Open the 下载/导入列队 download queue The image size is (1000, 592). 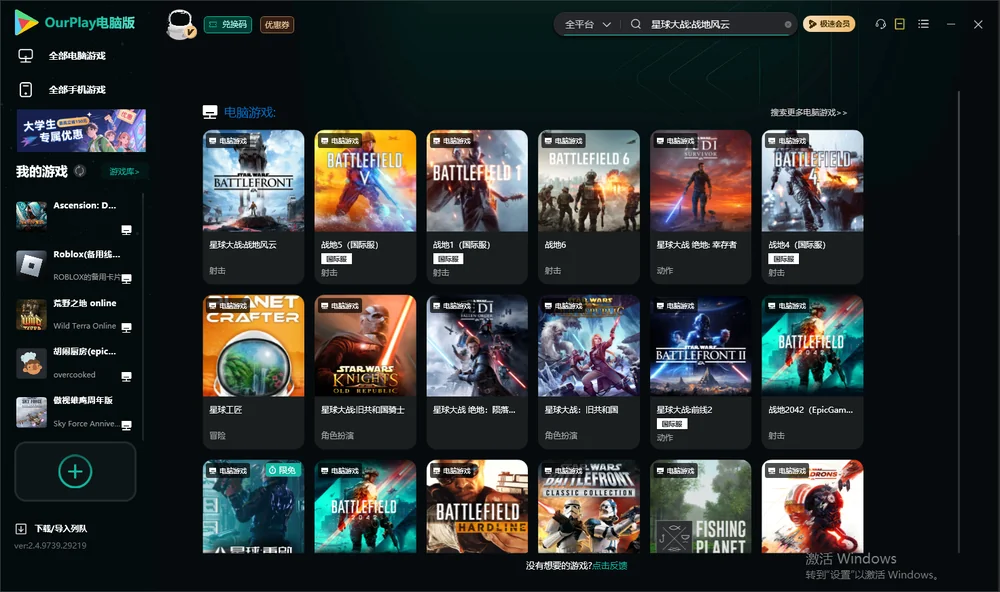click(51, 528)
